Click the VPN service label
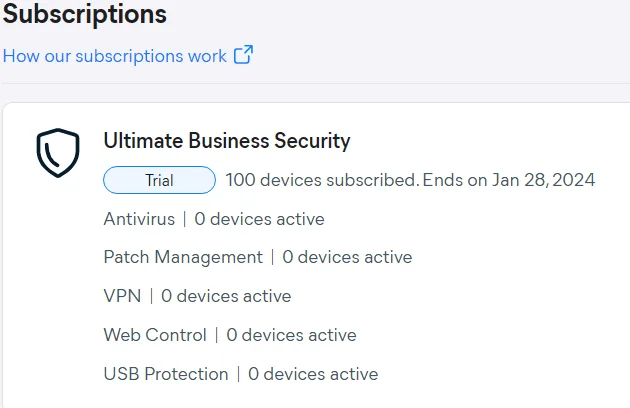Screen dimensions: 630x408 (x=122, y=296)
